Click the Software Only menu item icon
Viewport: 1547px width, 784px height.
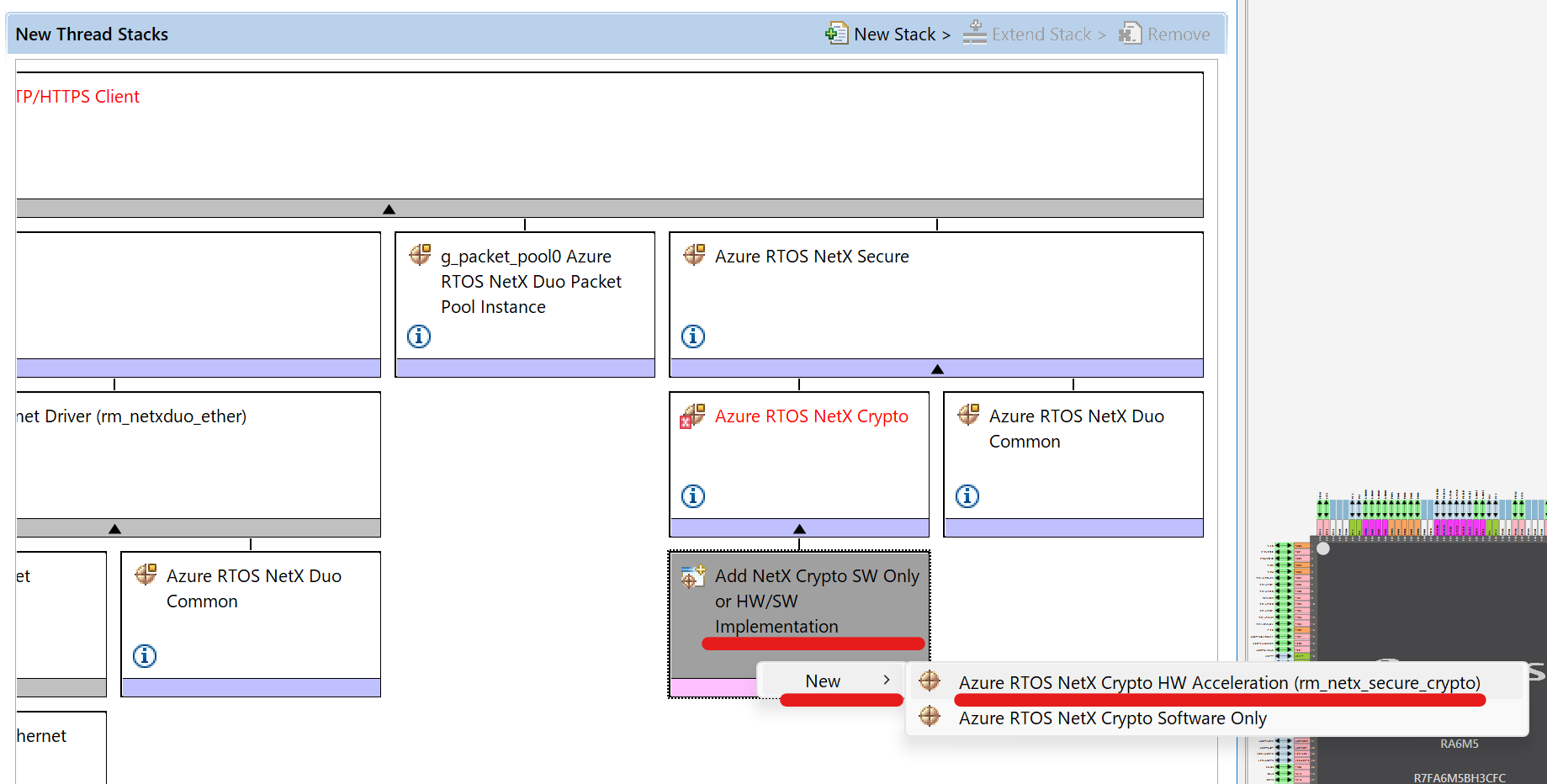pyautogui.click(x=930, y=716)
